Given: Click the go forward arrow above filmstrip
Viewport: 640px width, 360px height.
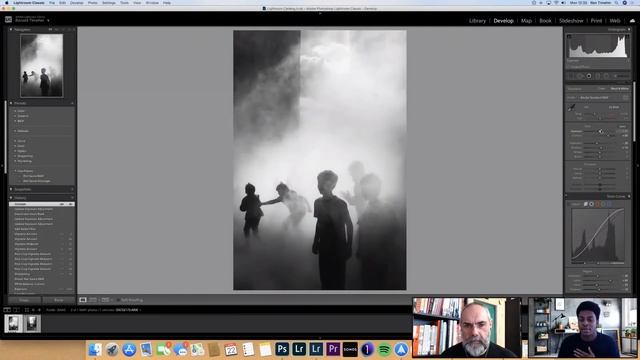Looking at the screenshot, I should (x=39, y=310).
